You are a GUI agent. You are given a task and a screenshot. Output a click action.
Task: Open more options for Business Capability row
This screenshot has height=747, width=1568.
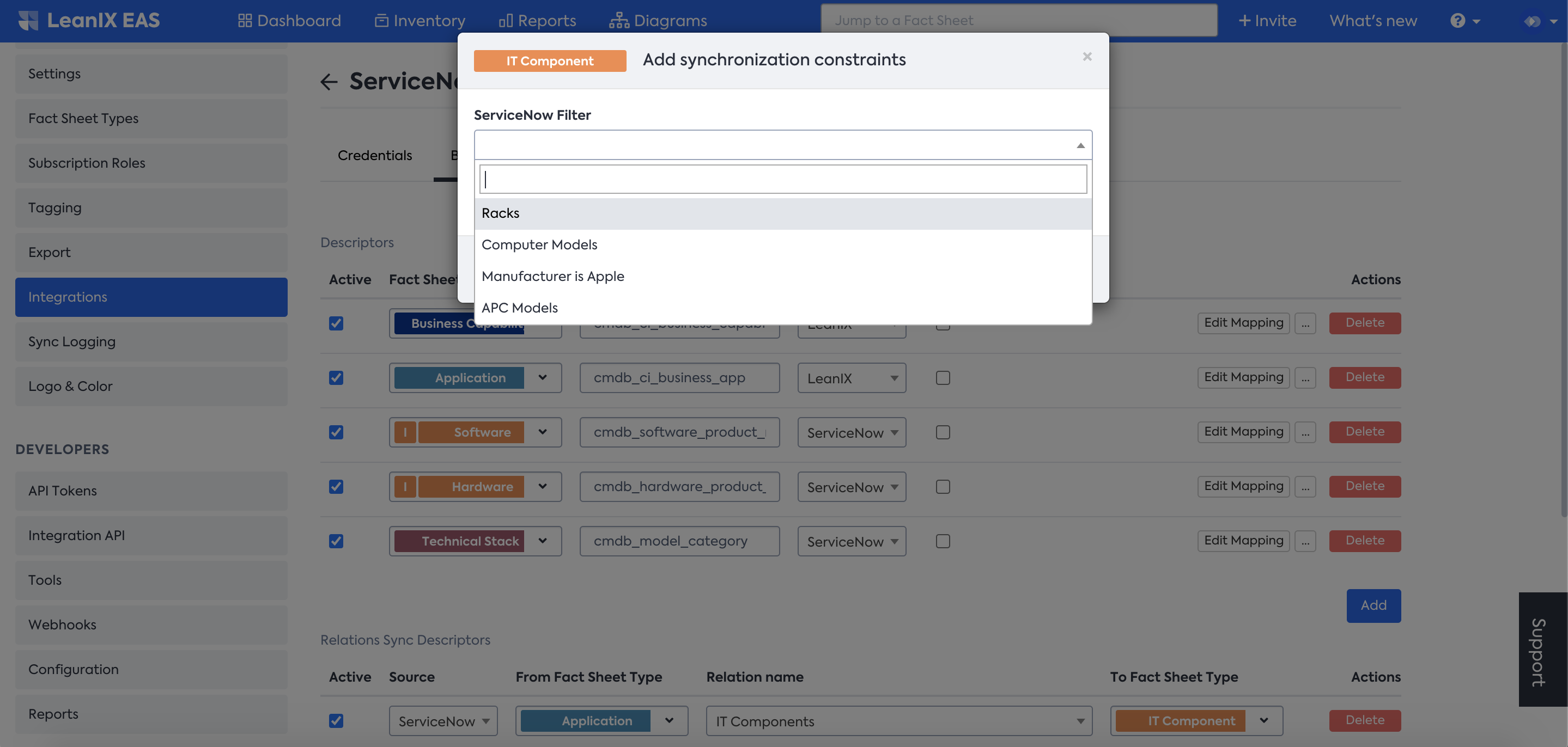coord(1305,323)
